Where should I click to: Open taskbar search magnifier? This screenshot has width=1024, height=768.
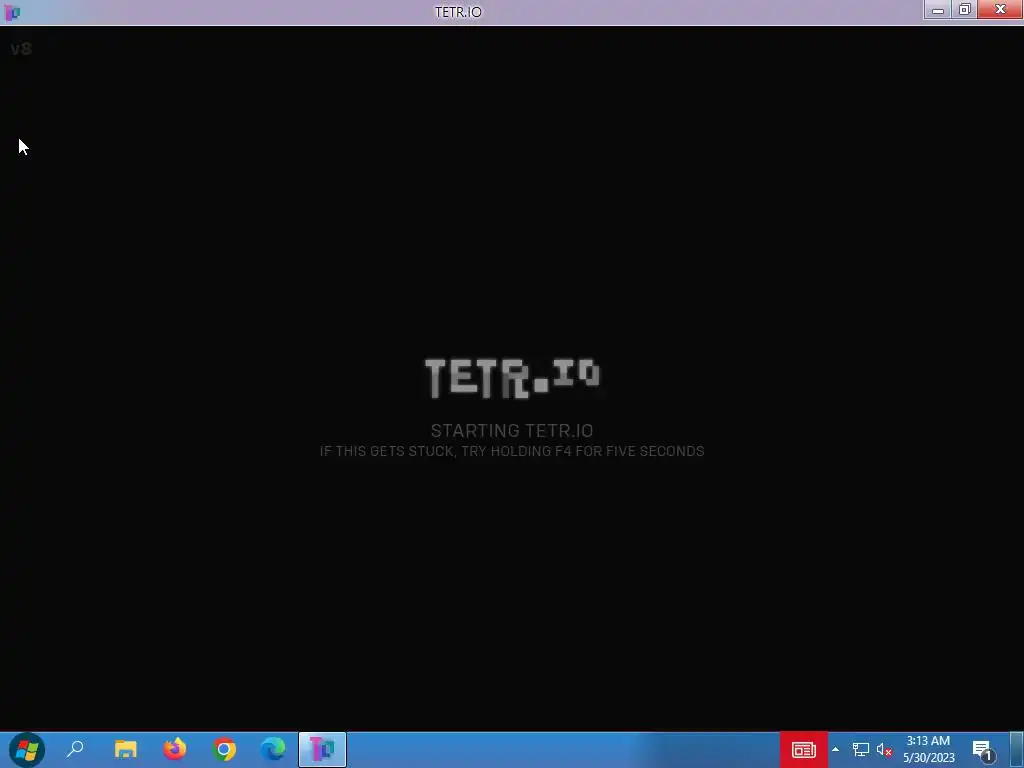pyautogui.click(x=75, y=749)
